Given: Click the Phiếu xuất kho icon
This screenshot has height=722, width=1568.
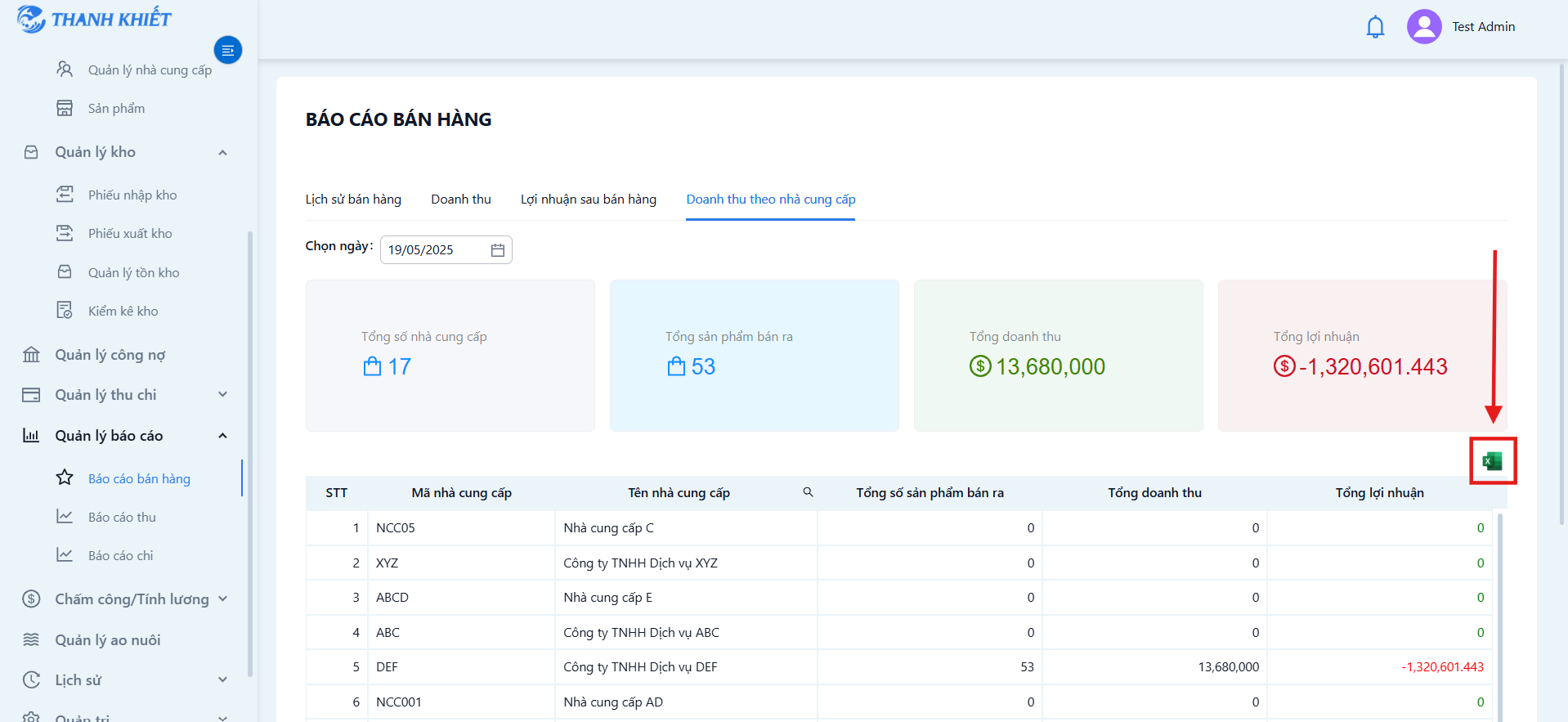Looking at the screenshot, I should coord(65,233).
